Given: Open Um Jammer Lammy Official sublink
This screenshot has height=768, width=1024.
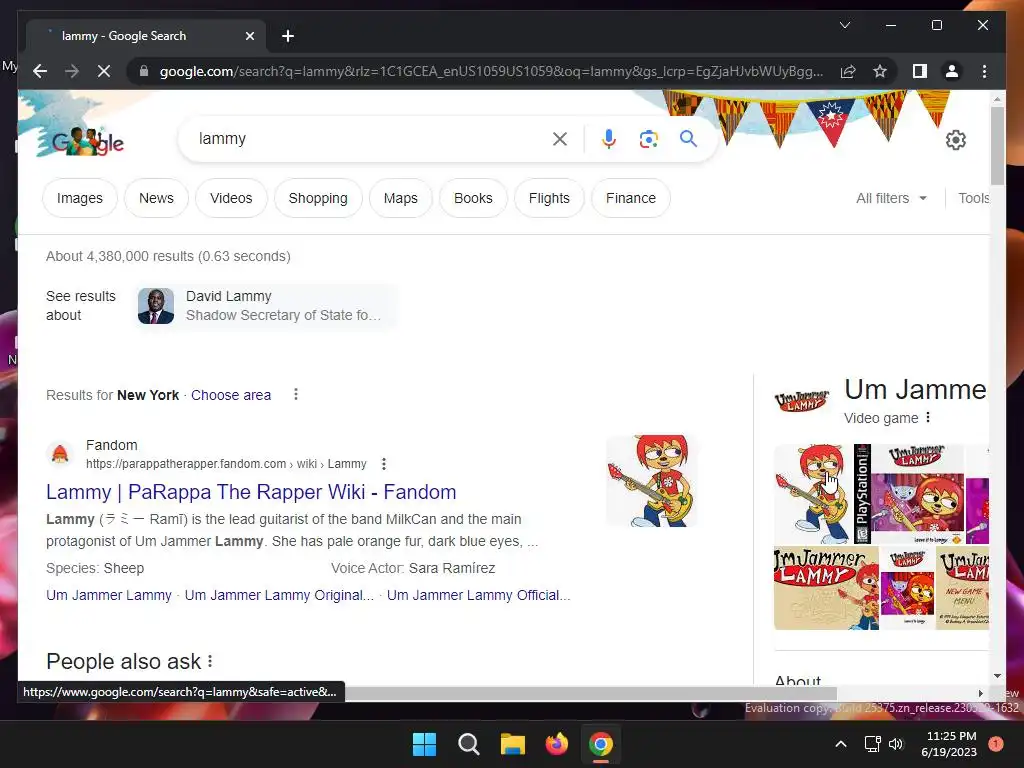Looking at the screenshot, I should tap(479, 595).
